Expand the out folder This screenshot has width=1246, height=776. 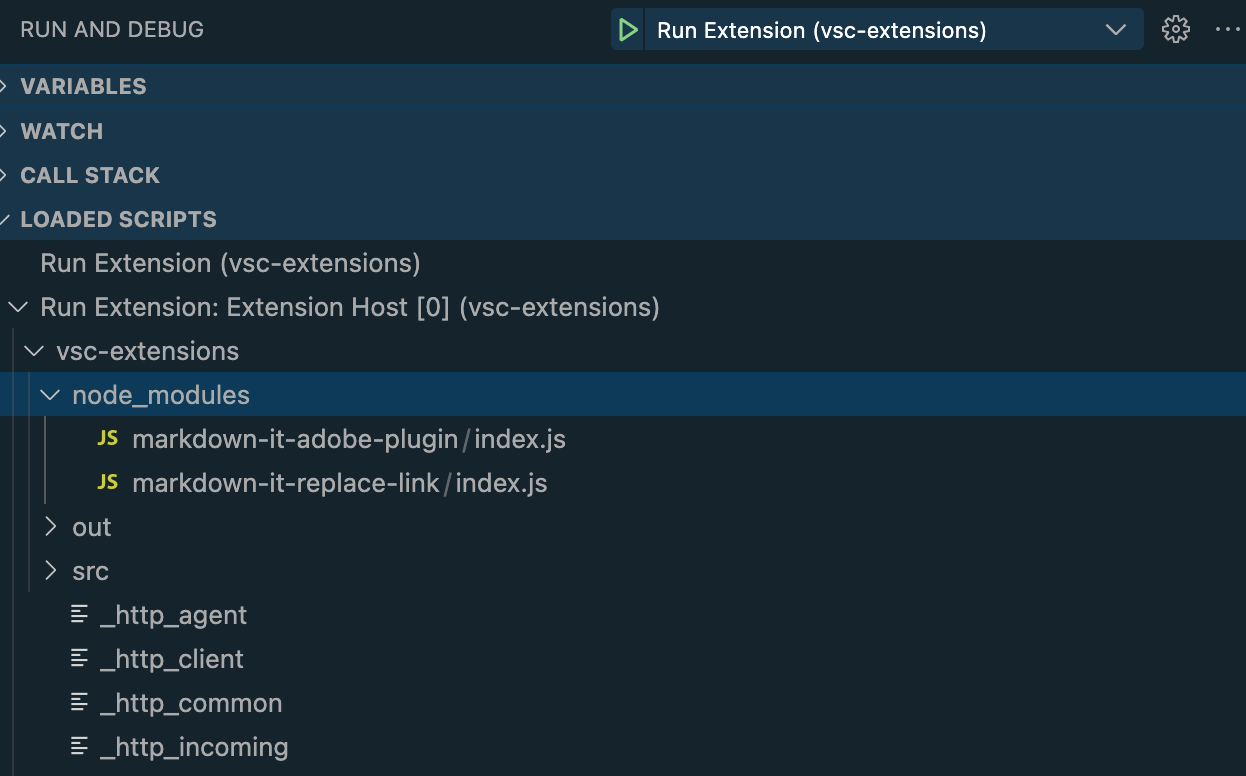(52, 527)
